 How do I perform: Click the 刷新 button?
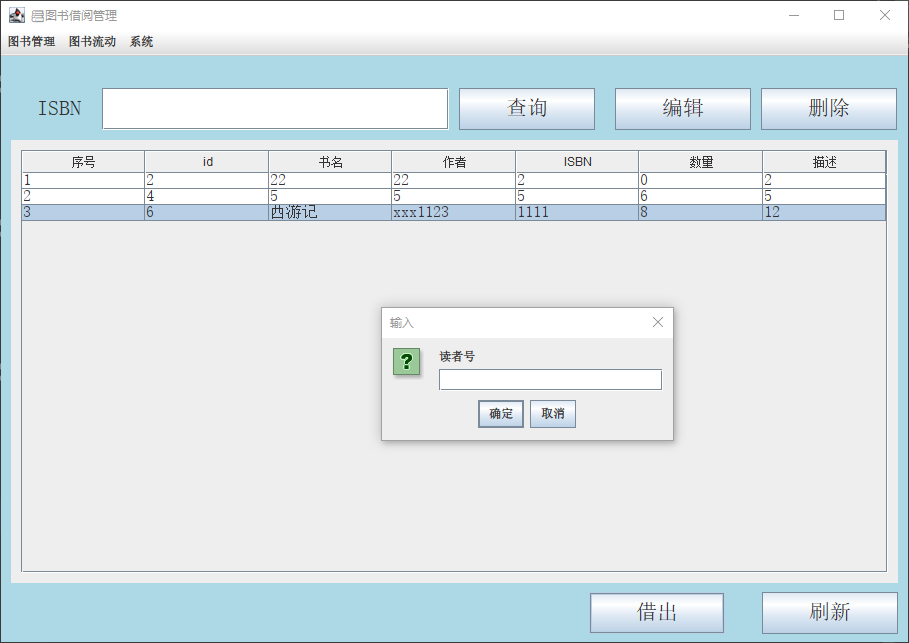[x=830, y=612]
